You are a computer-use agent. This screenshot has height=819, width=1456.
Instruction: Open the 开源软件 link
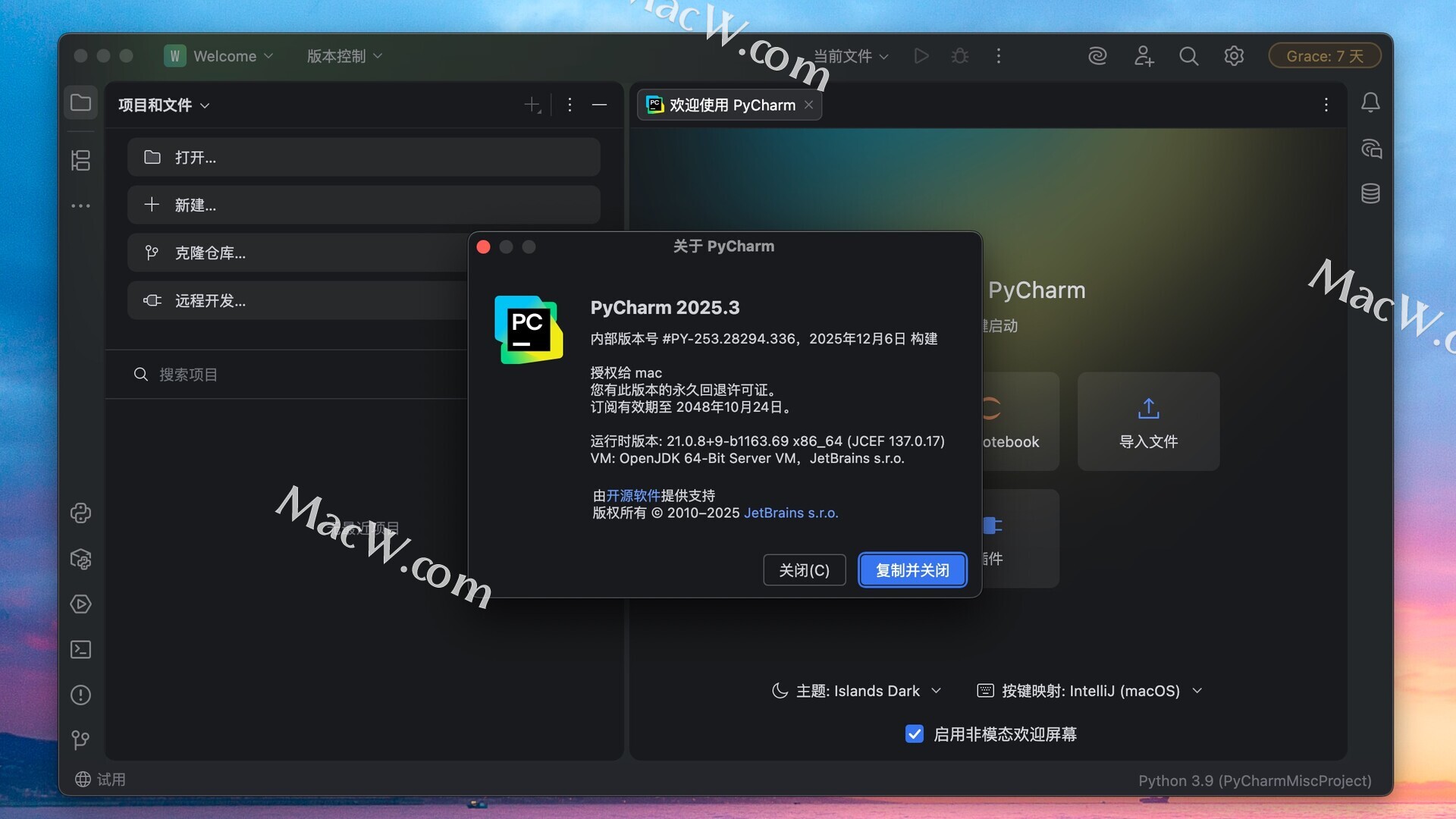633,496
